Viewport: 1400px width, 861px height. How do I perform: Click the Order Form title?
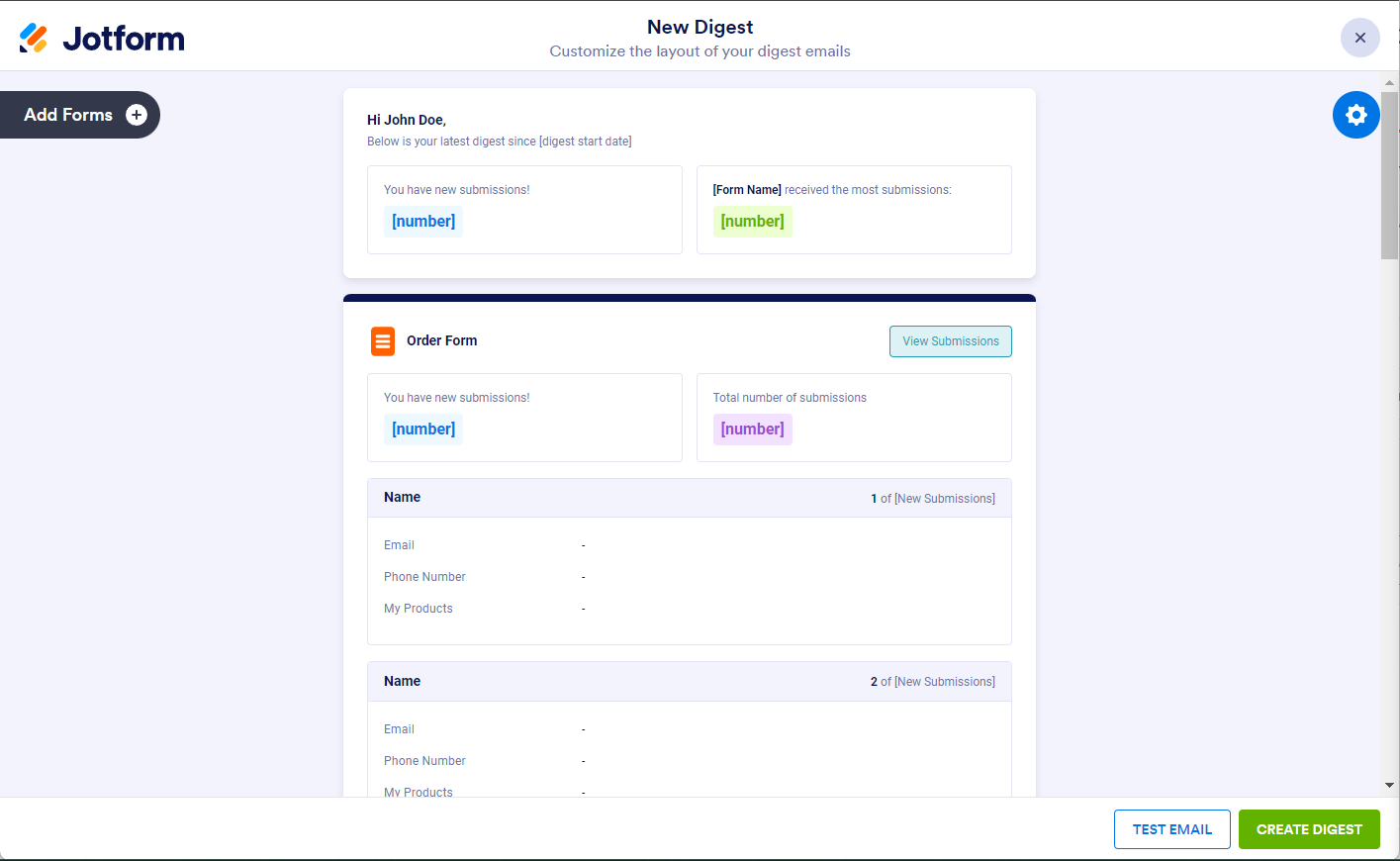coord(441,340)
